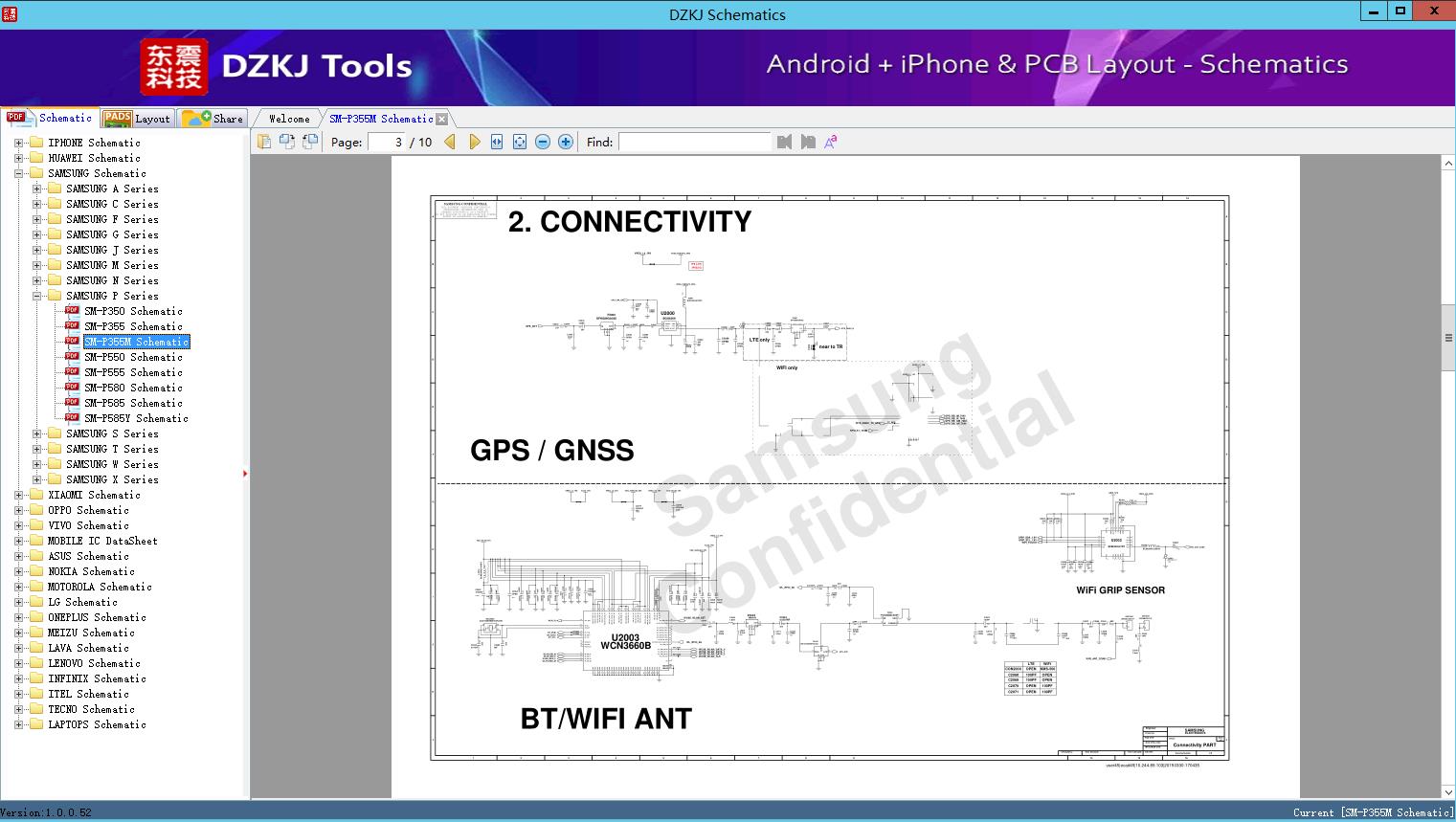Open the SM-P550 Schematic file

click(133, 357)
